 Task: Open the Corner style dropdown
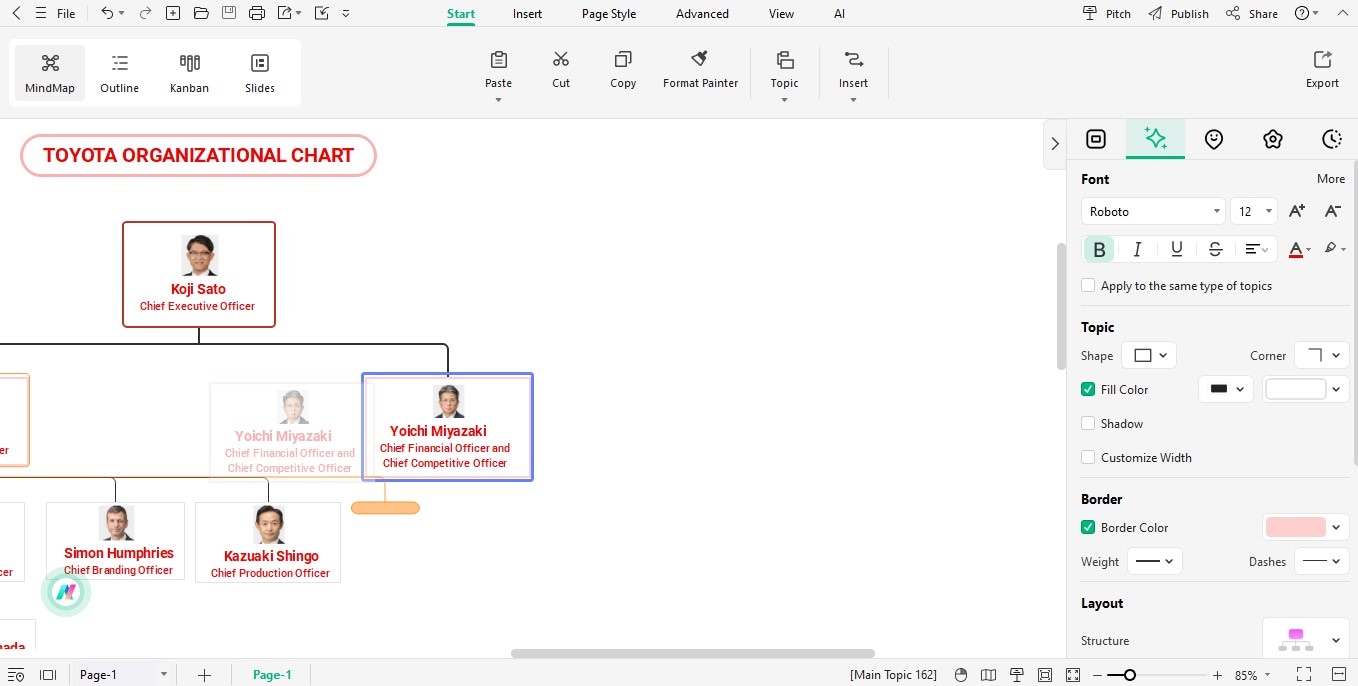click(x=1322, y=355)
